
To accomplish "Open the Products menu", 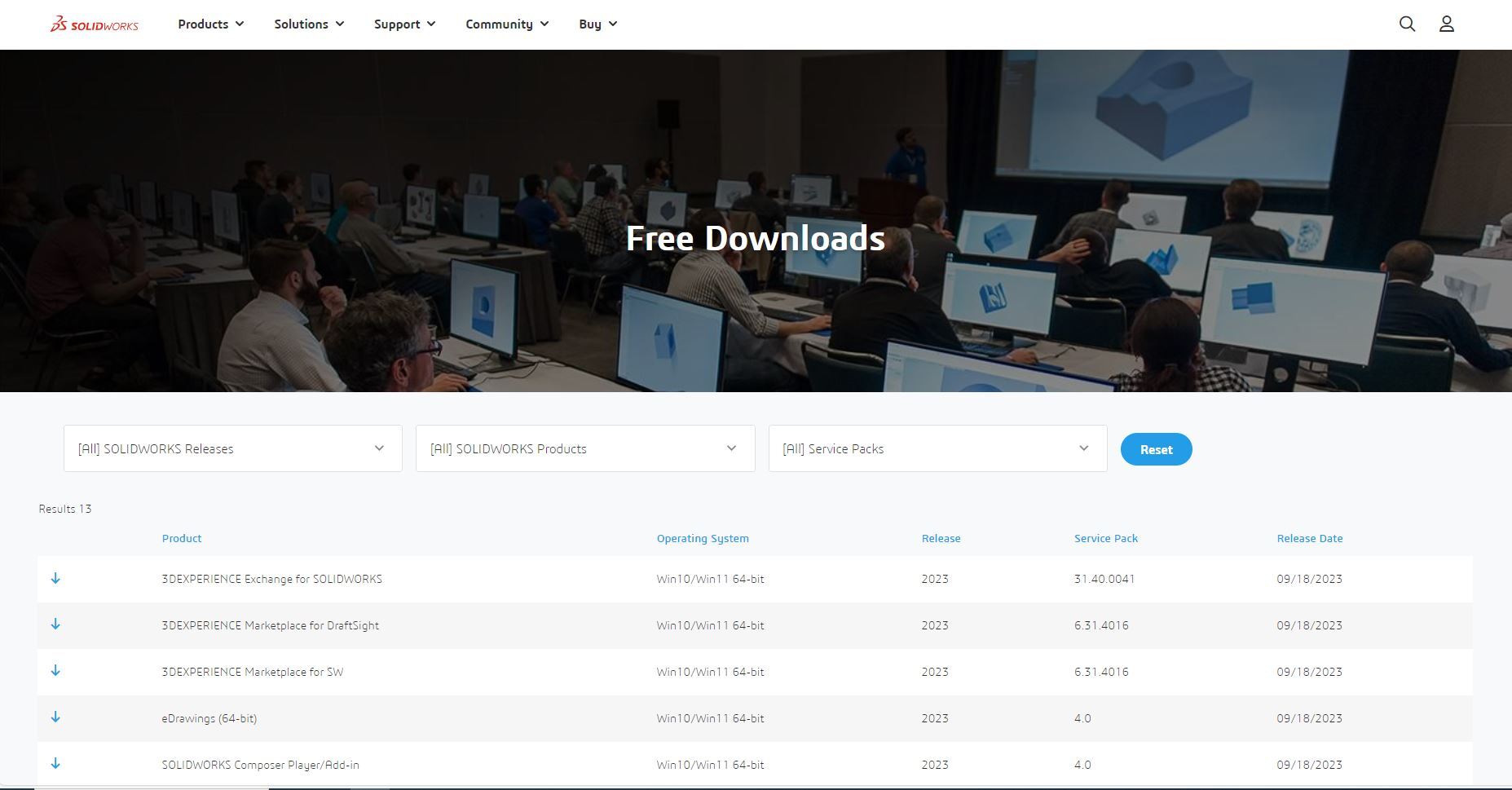I will point(210,24).
